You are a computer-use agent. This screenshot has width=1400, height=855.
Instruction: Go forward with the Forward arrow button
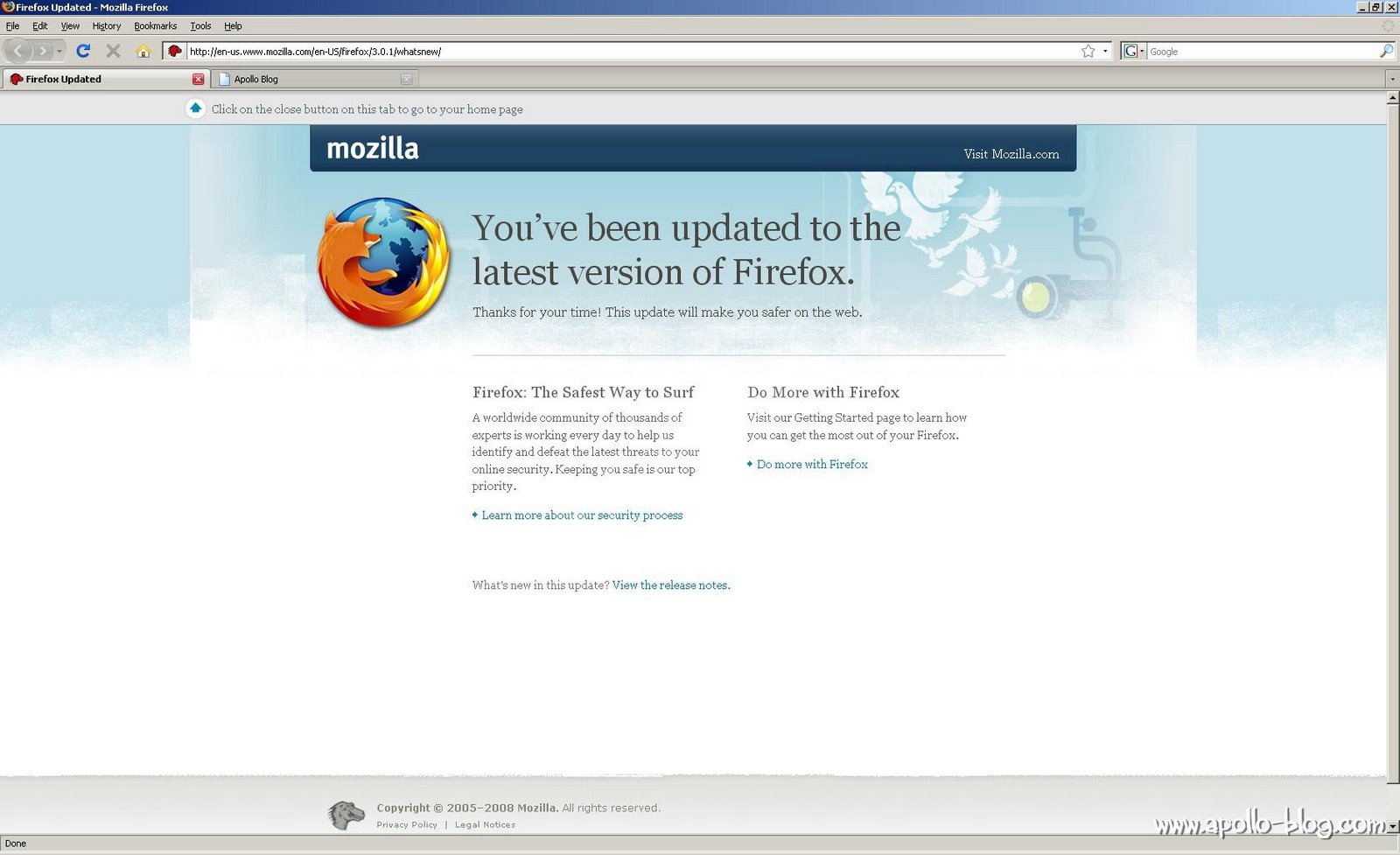(x=42, y=51)
